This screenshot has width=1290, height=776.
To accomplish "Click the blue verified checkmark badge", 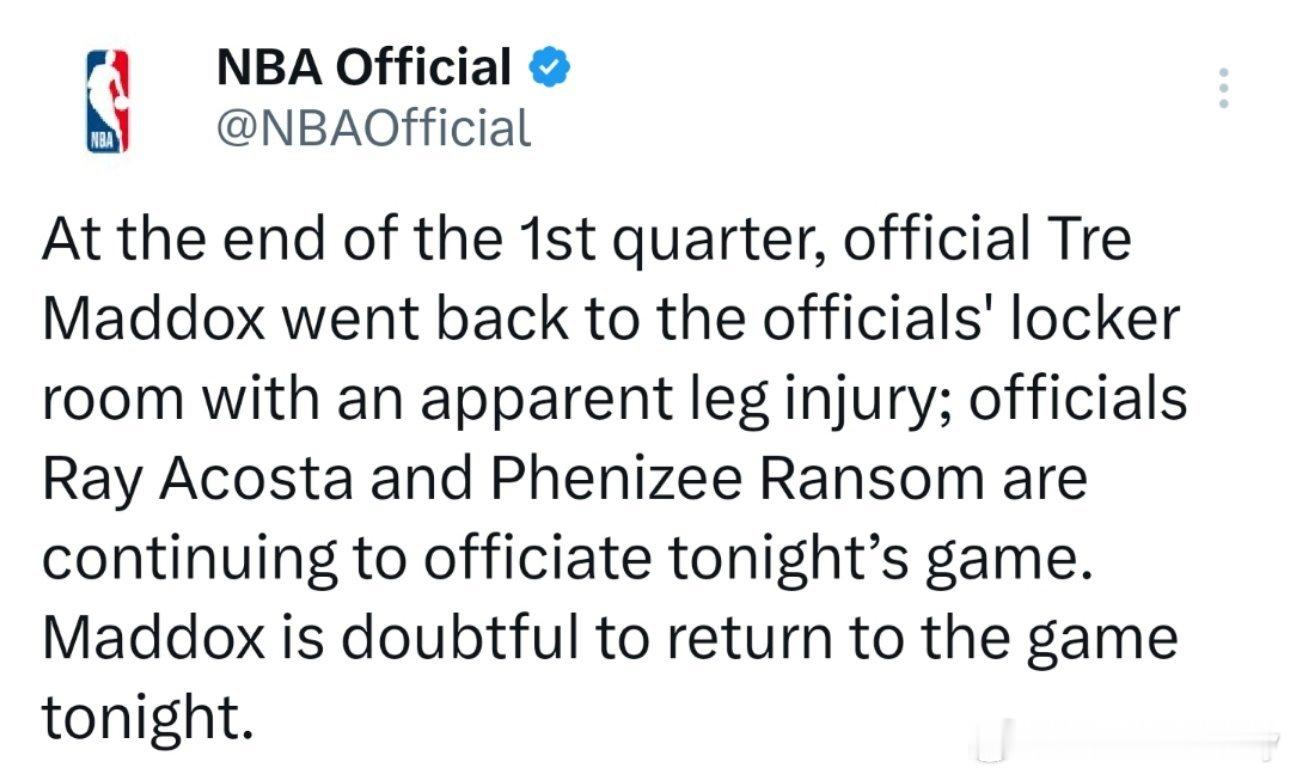I will point(549,68).
